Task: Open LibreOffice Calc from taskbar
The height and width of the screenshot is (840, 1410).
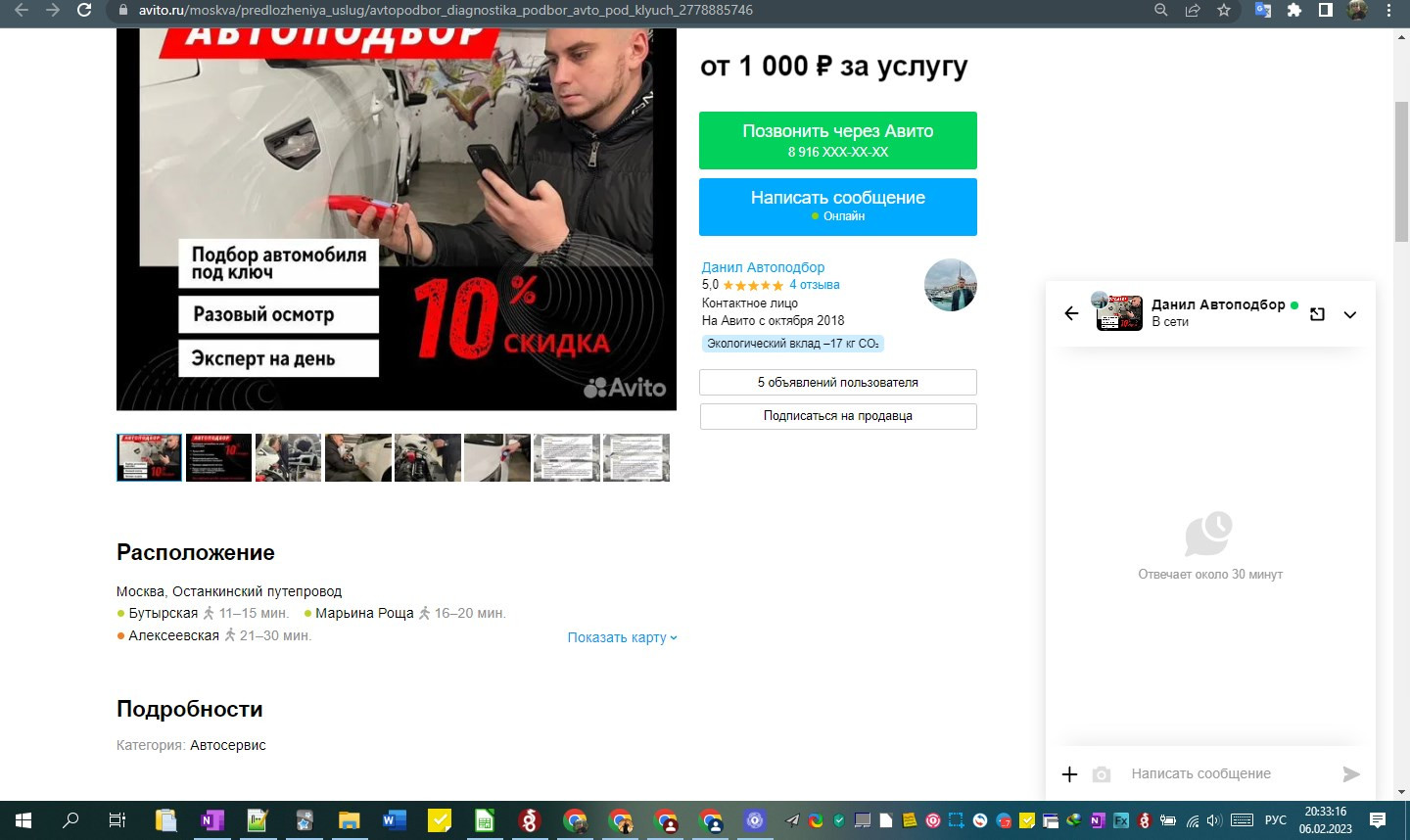Action: point(485,820)
